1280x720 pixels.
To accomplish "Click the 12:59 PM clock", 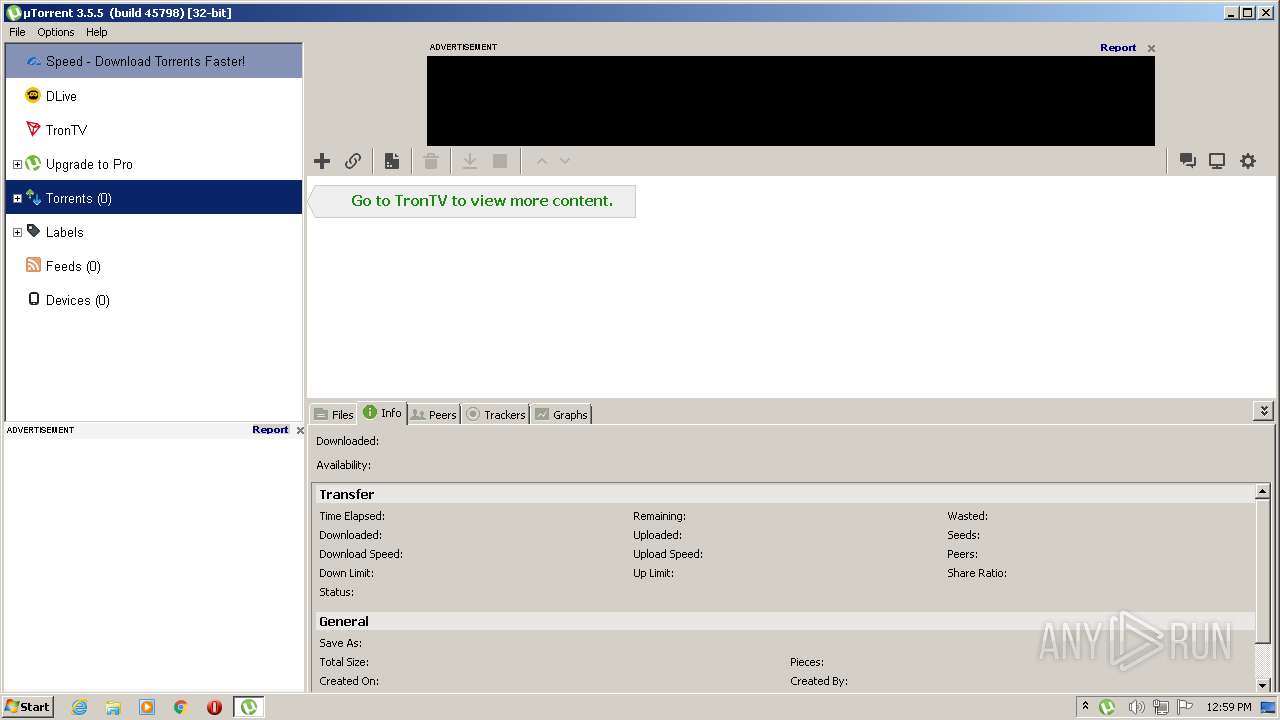I will click(x=1229, y=707).
